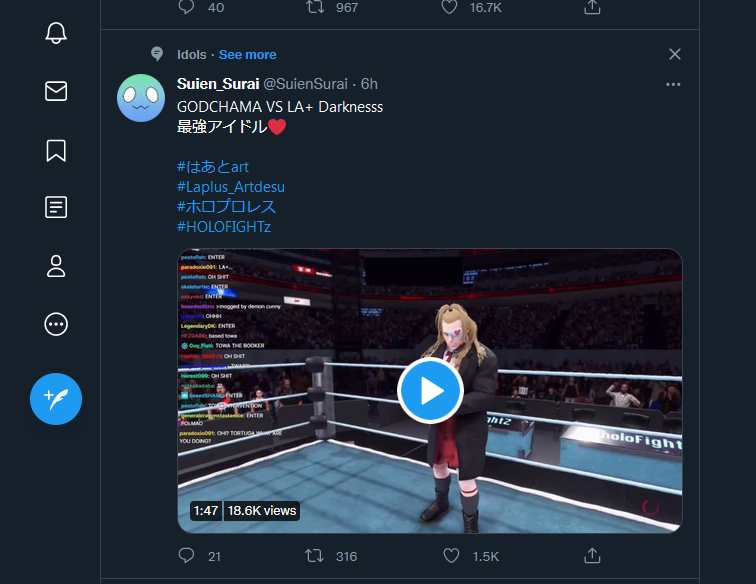Expand the More circle menu in sidebar
This screenshot has height=584, width=756.
coord(56,324)
